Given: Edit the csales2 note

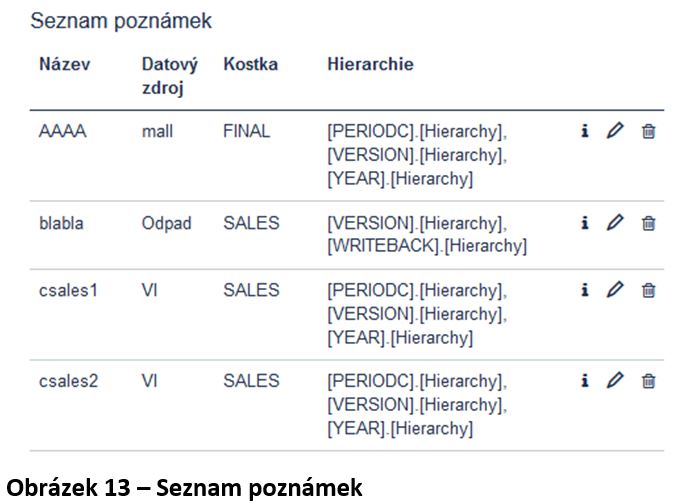Looking at the screenshot, I should tap(615, 380).
